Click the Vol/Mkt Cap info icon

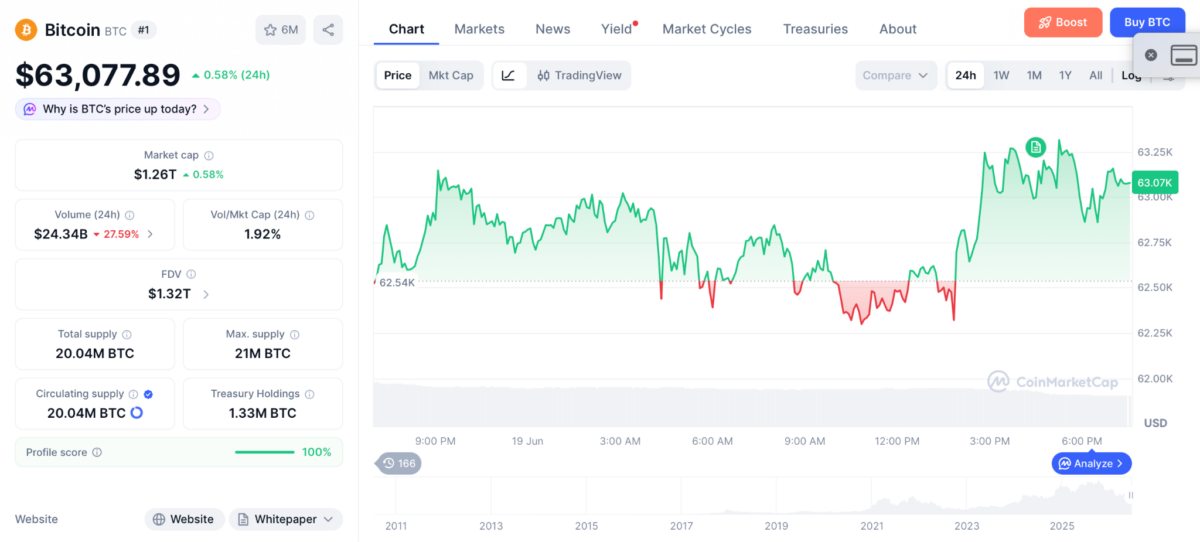309,215
